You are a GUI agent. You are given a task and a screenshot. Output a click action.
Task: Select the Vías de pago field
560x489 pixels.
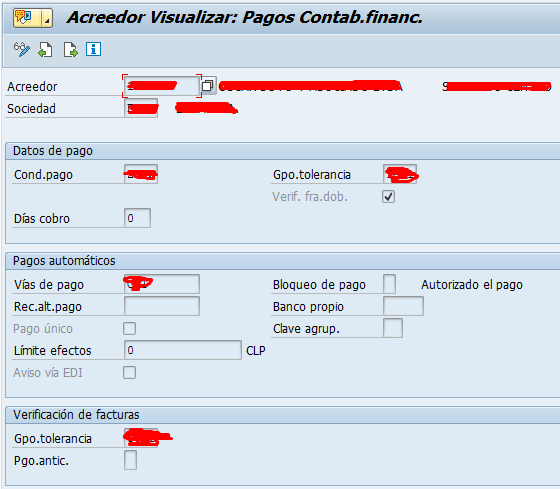(162, 284)
